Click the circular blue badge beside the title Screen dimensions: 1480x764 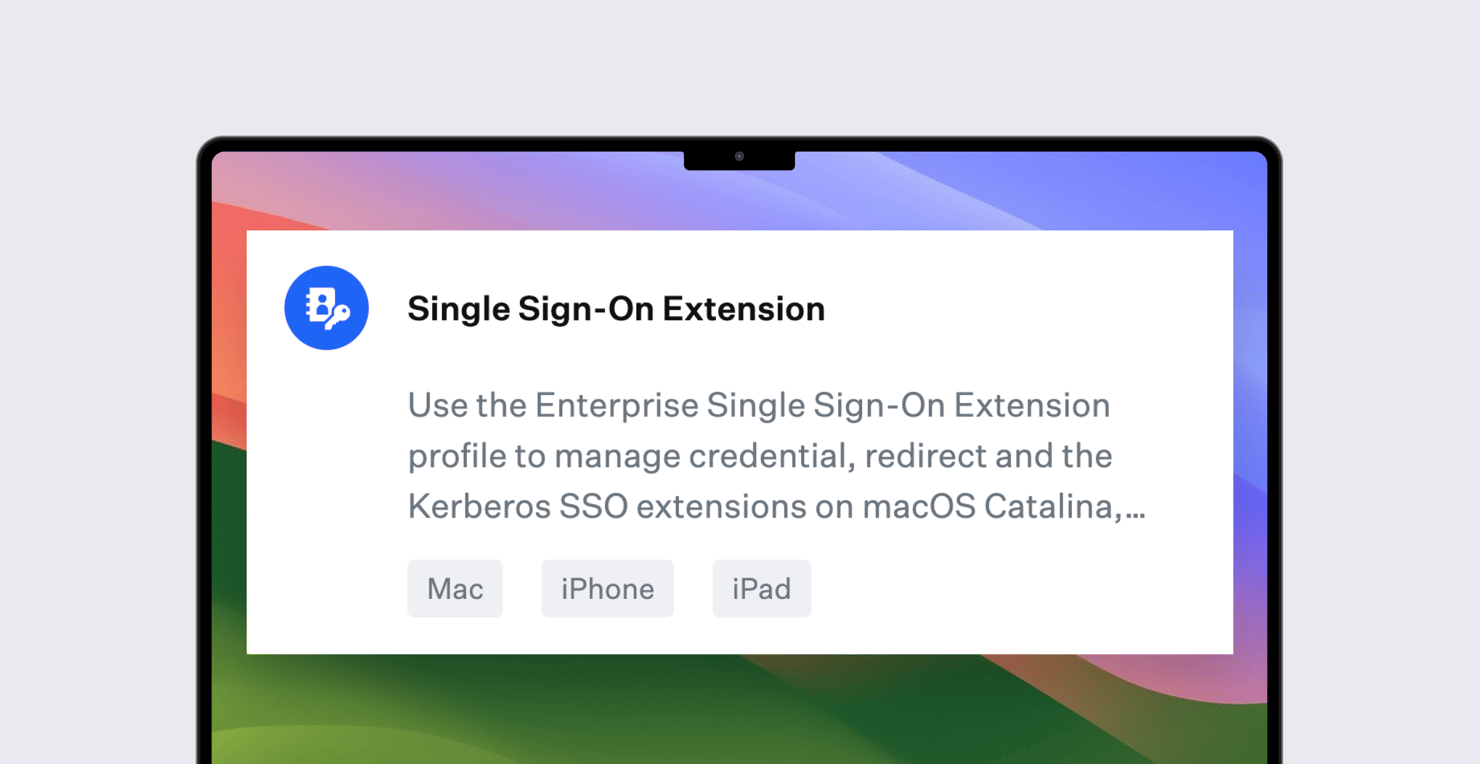click(326, 308)
